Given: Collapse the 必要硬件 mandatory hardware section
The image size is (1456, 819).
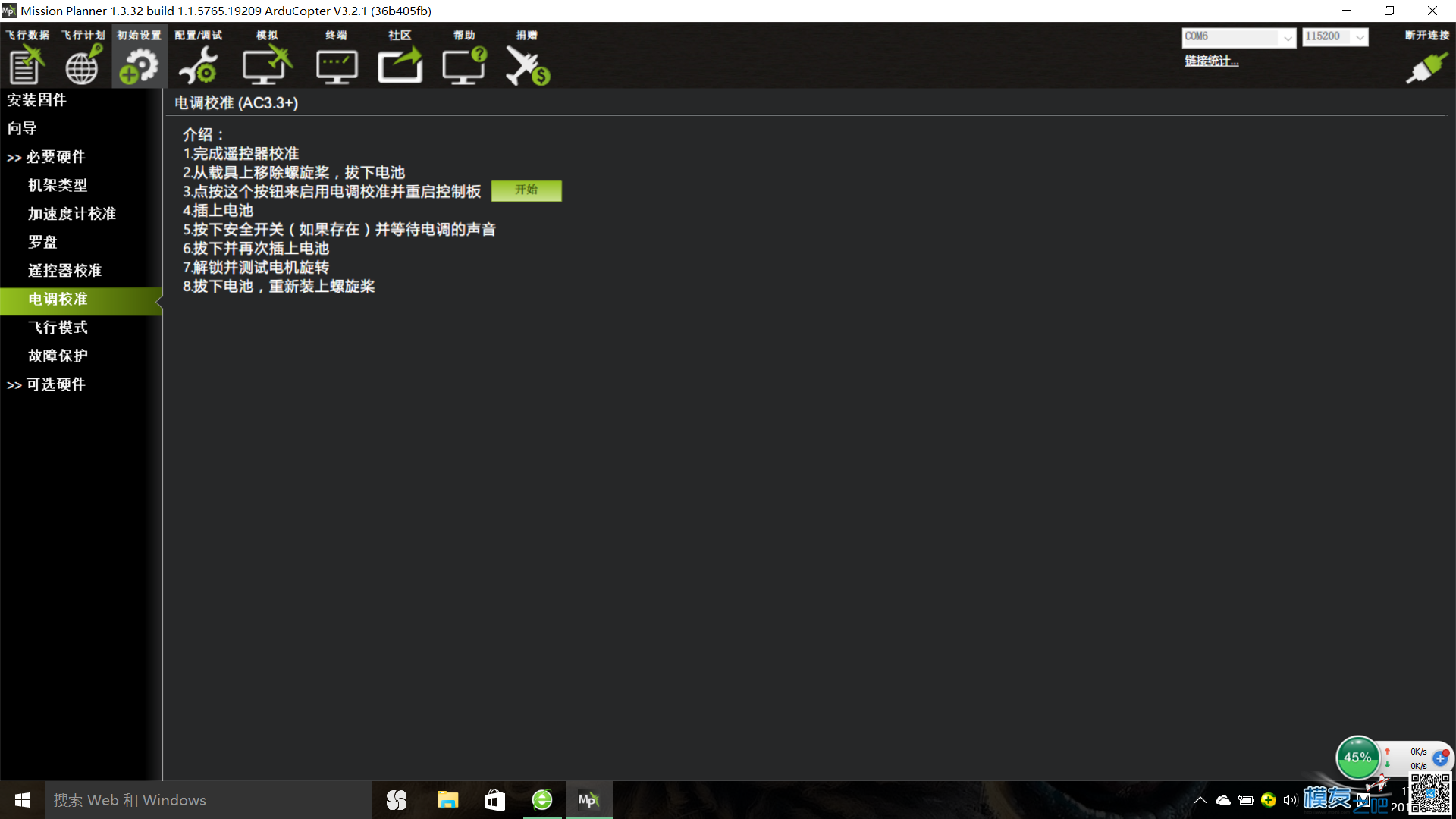Looking at the screenshot, I should pos(45,157).
